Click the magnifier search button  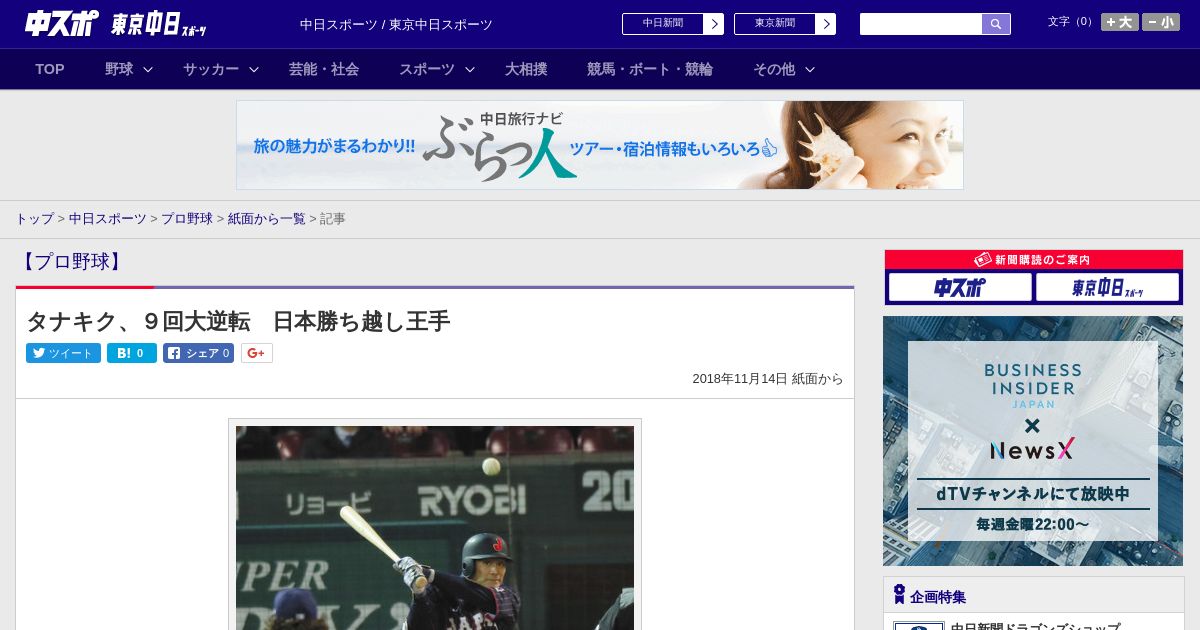(x=996, y=24)
